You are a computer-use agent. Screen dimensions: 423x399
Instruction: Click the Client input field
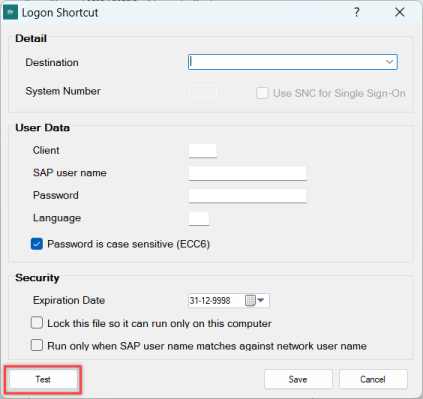[x=203, y=151]
